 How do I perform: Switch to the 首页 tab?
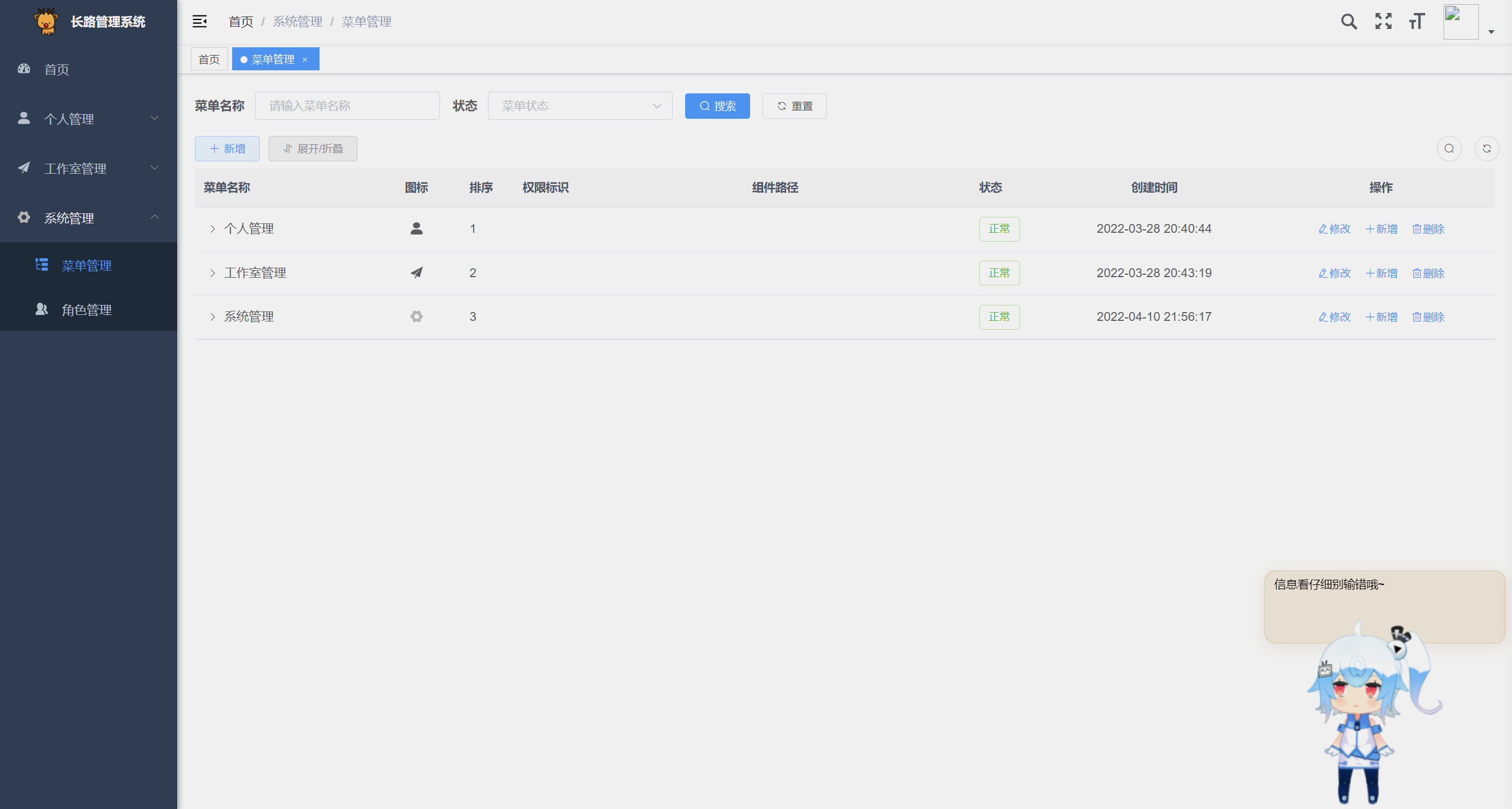pyautogui.click(x=209, y=59)
